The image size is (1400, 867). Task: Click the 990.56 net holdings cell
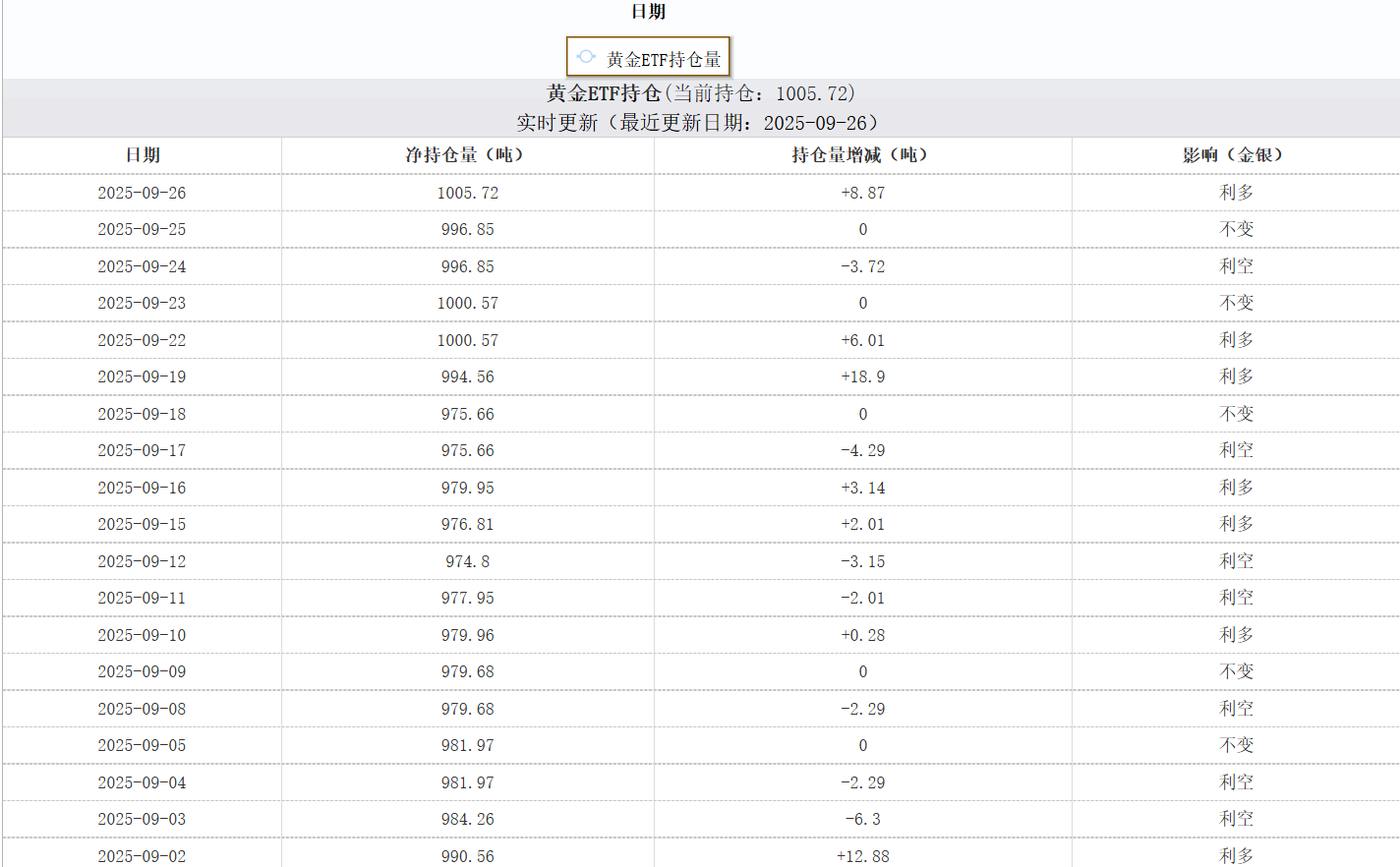click(468, 856)
